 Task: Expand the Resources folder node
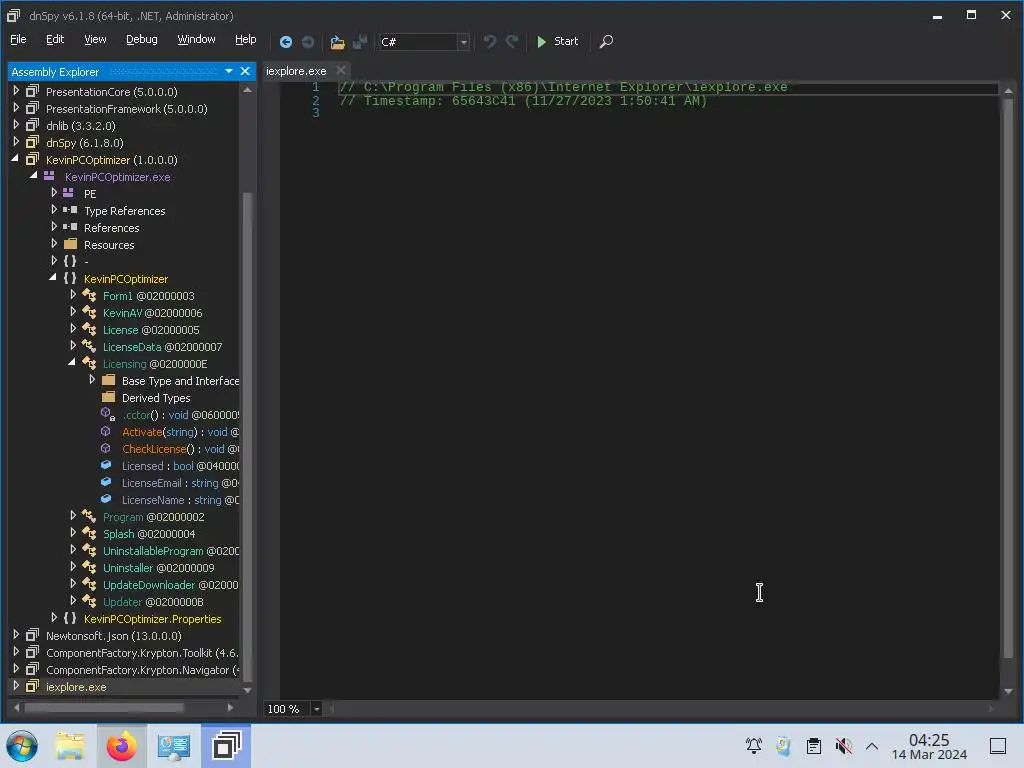coord(54,244)
